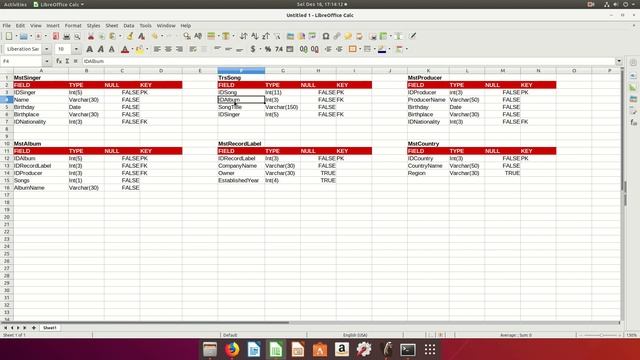640x360 pixels.
Task: Select cell containing MstAlbum
Action: (x=41, y=144)
